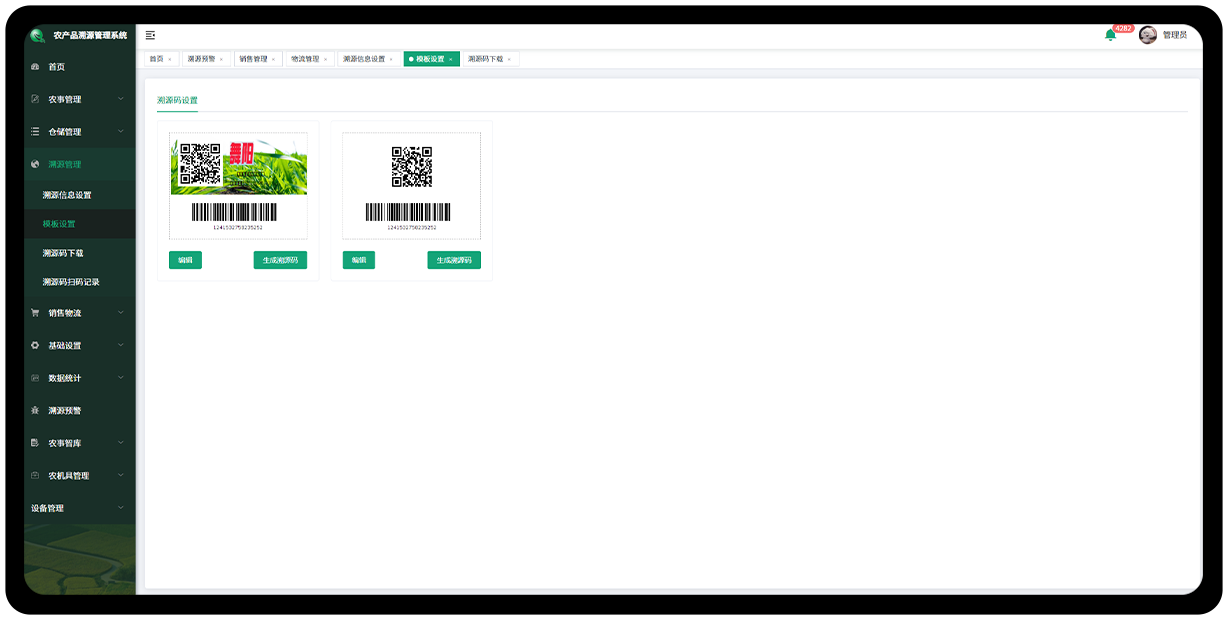Click the 管理员 user avatar
Screen dimensions: 1228x620
[x=1148, y=35]
